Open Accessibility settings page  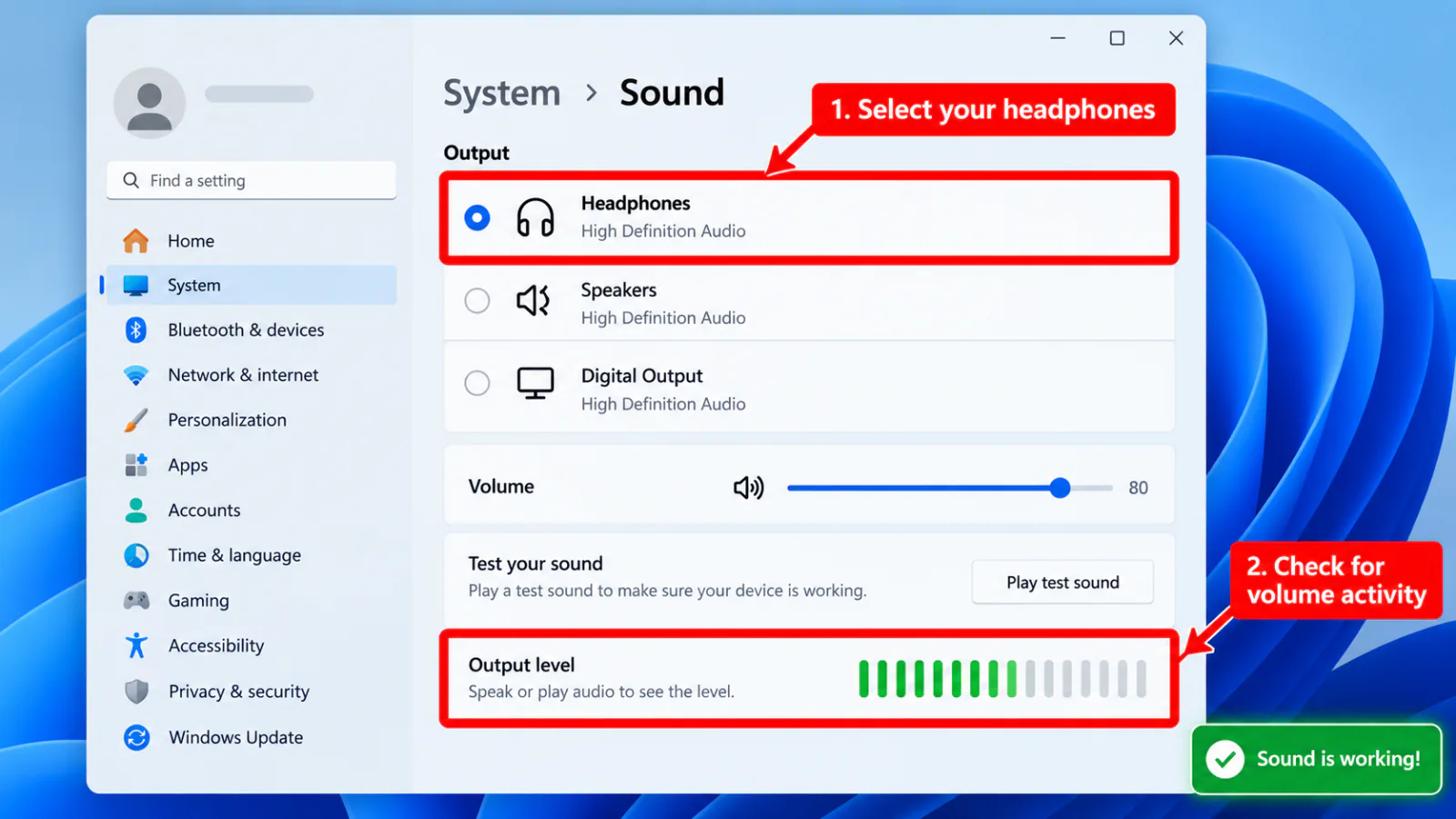(251, 645)
